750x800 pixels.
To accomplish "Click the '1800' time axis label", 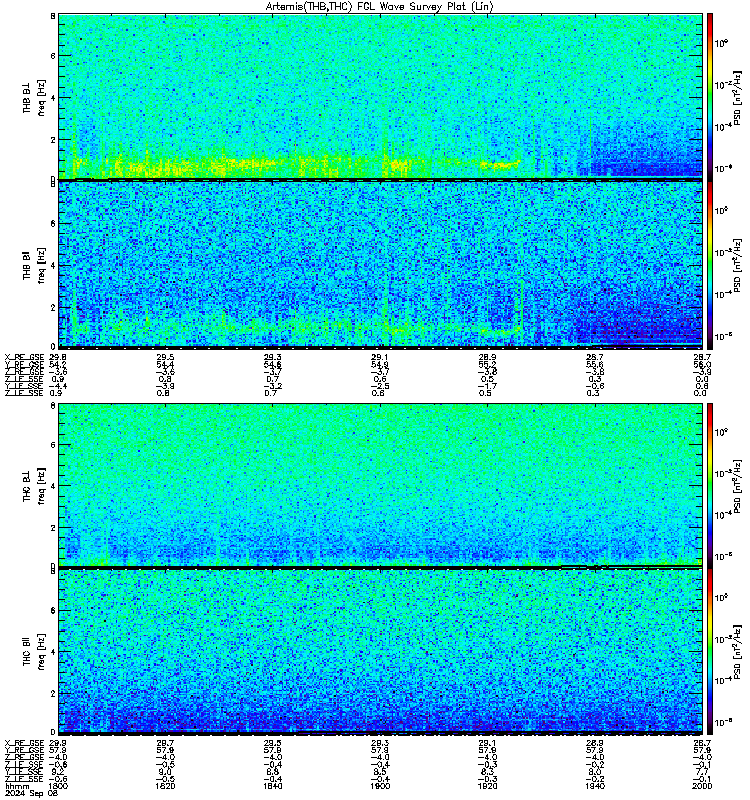I will 58,786.
